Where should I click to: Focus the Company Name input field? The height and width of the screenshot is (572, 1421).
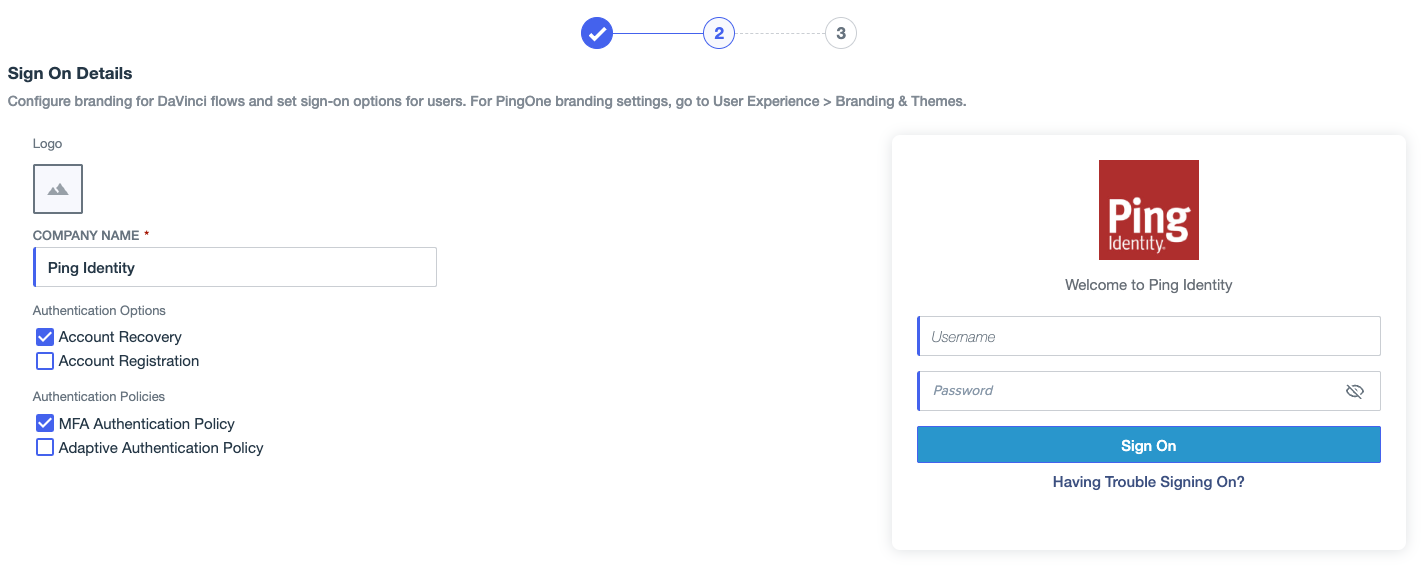coord(235,267)
